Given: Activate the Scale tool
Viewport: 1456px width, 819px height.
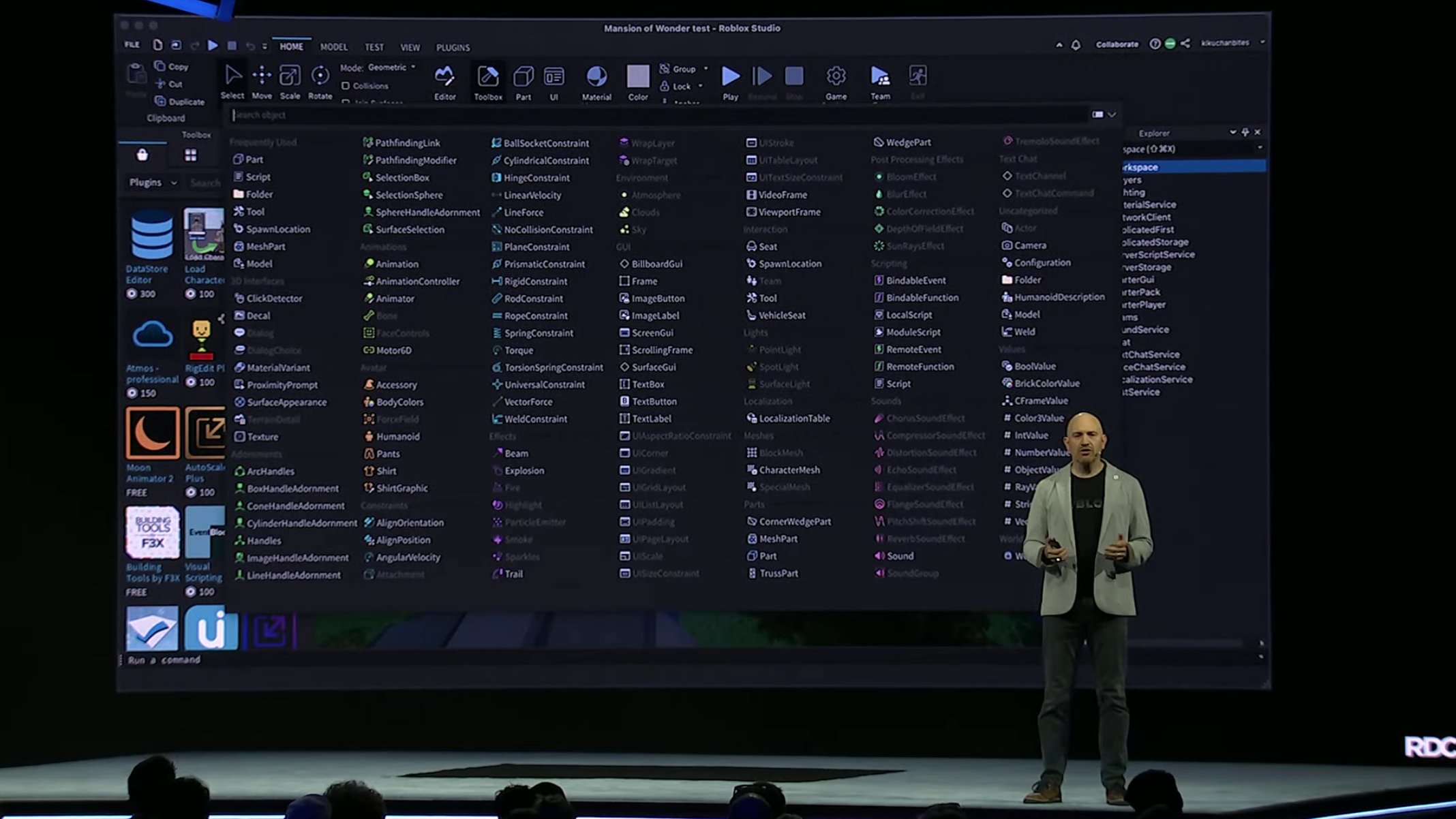Looking at the screenshot, I should tap(290, 81).
